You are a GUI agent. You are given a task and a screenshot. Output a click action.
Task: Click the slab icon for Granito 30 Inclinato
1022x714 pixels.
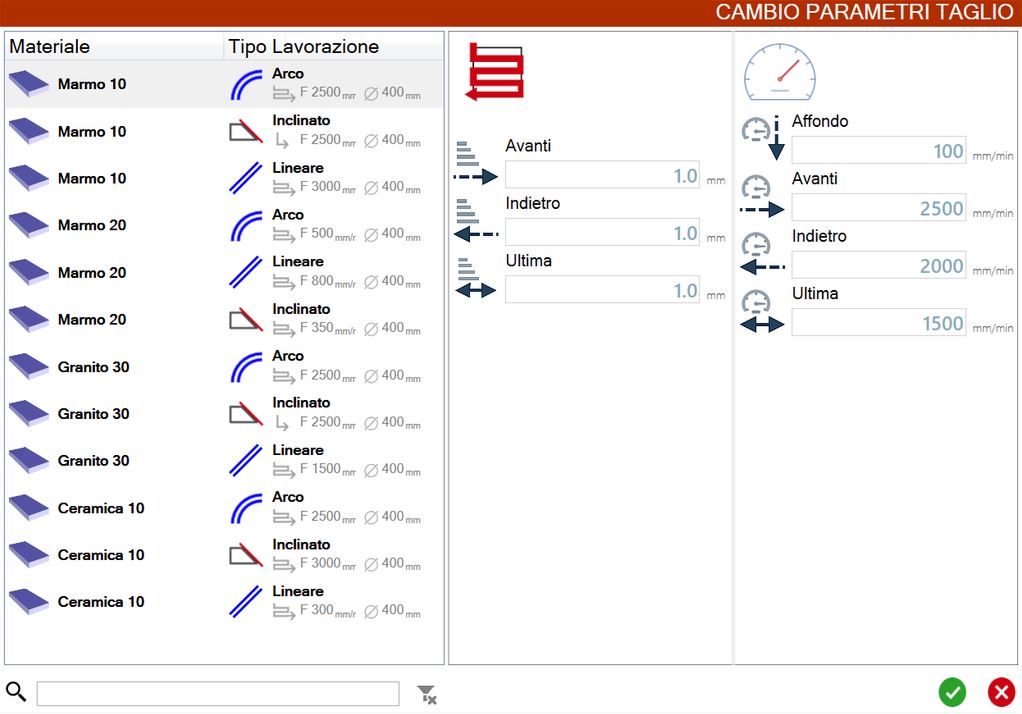[x=29, y=413]
